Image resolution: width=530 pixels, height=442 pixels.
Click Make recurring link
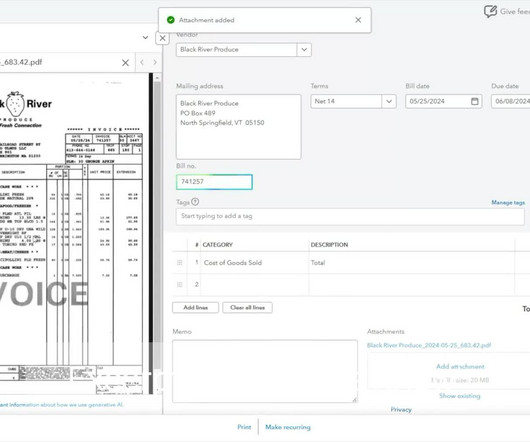[288, 427]
